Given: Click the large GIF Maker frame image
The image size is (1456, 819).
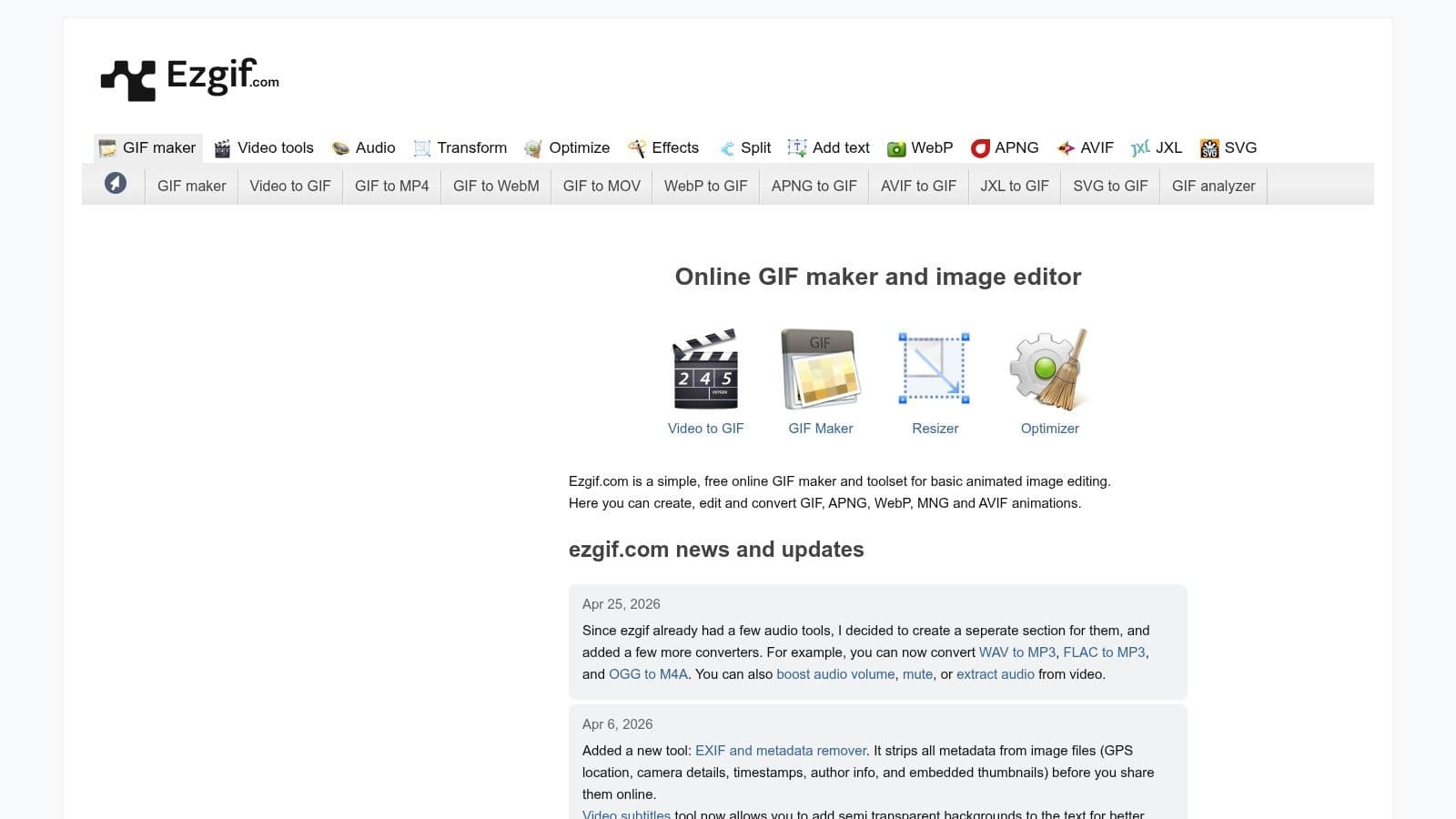Looking at the screenshot, I should (821, 369).
